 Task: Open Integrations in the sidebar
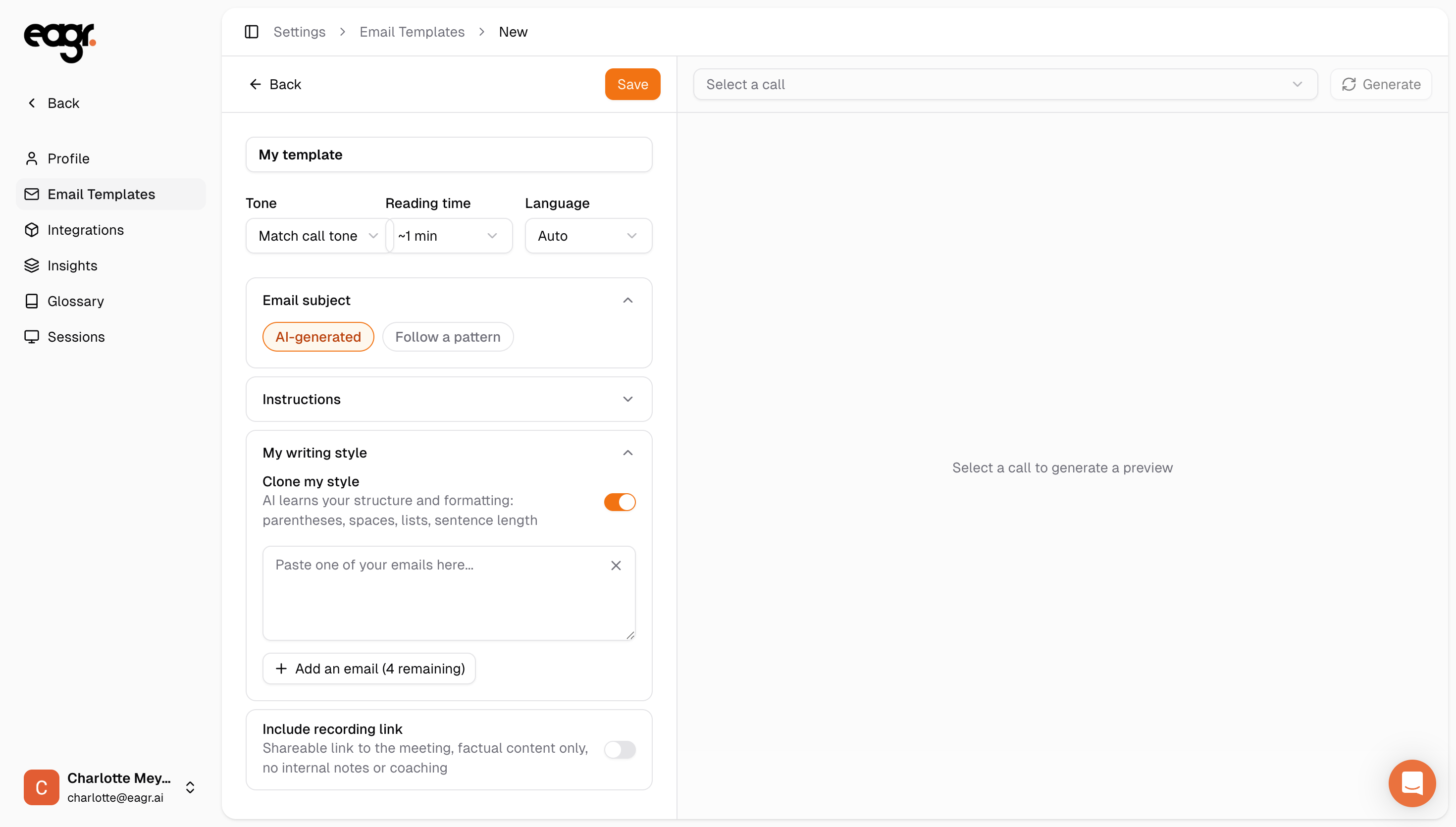click(86, 230)
